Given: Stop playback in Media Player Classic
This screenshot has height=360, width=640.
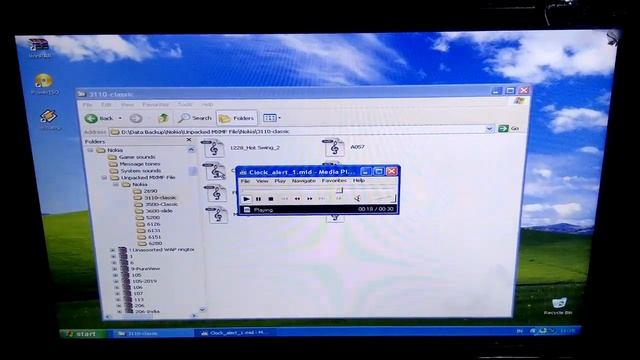Looking at the screenshot, I should click(271, 199).
